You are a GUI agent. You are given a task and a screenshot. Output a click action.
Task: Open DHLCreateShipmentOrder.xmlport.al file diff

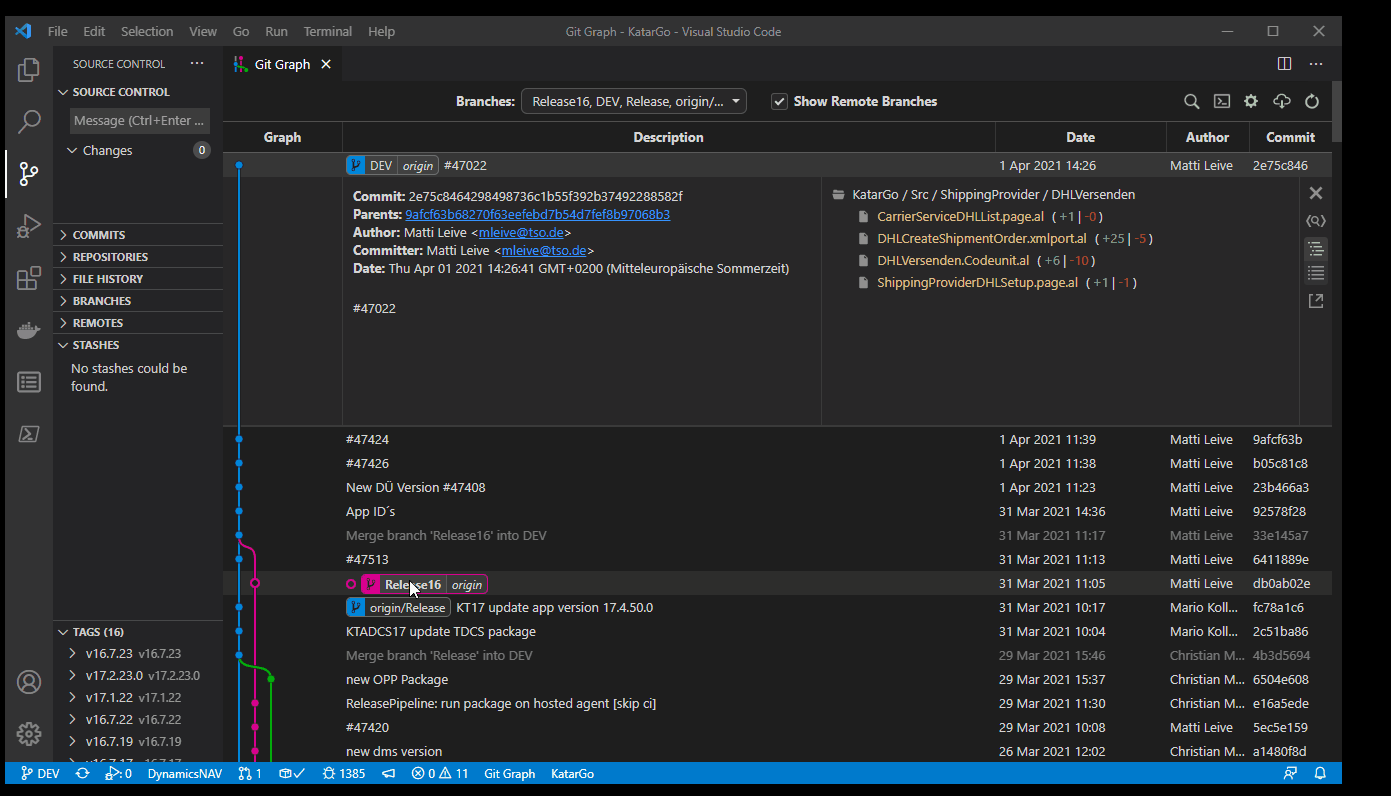(x=982, y=238)
